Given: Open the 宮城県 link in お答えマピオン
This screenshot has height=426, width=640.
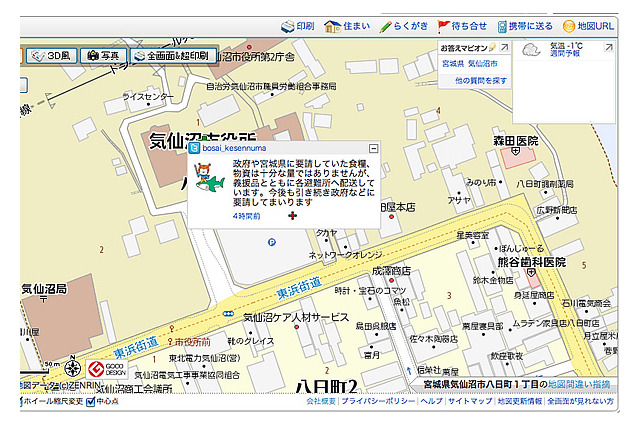Looking at the screenshot, I should (x=453, y=64).
